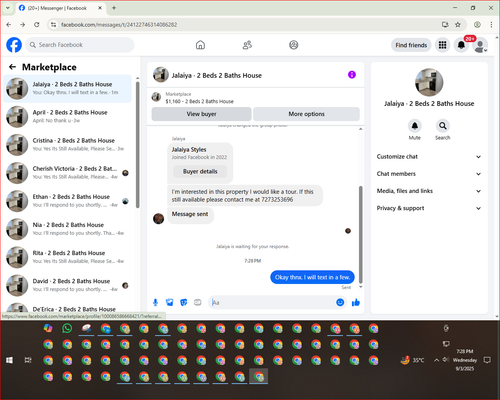Attach a file with the photo icon
This screenshot has width=500, height=400.
(x=170, y=302)
